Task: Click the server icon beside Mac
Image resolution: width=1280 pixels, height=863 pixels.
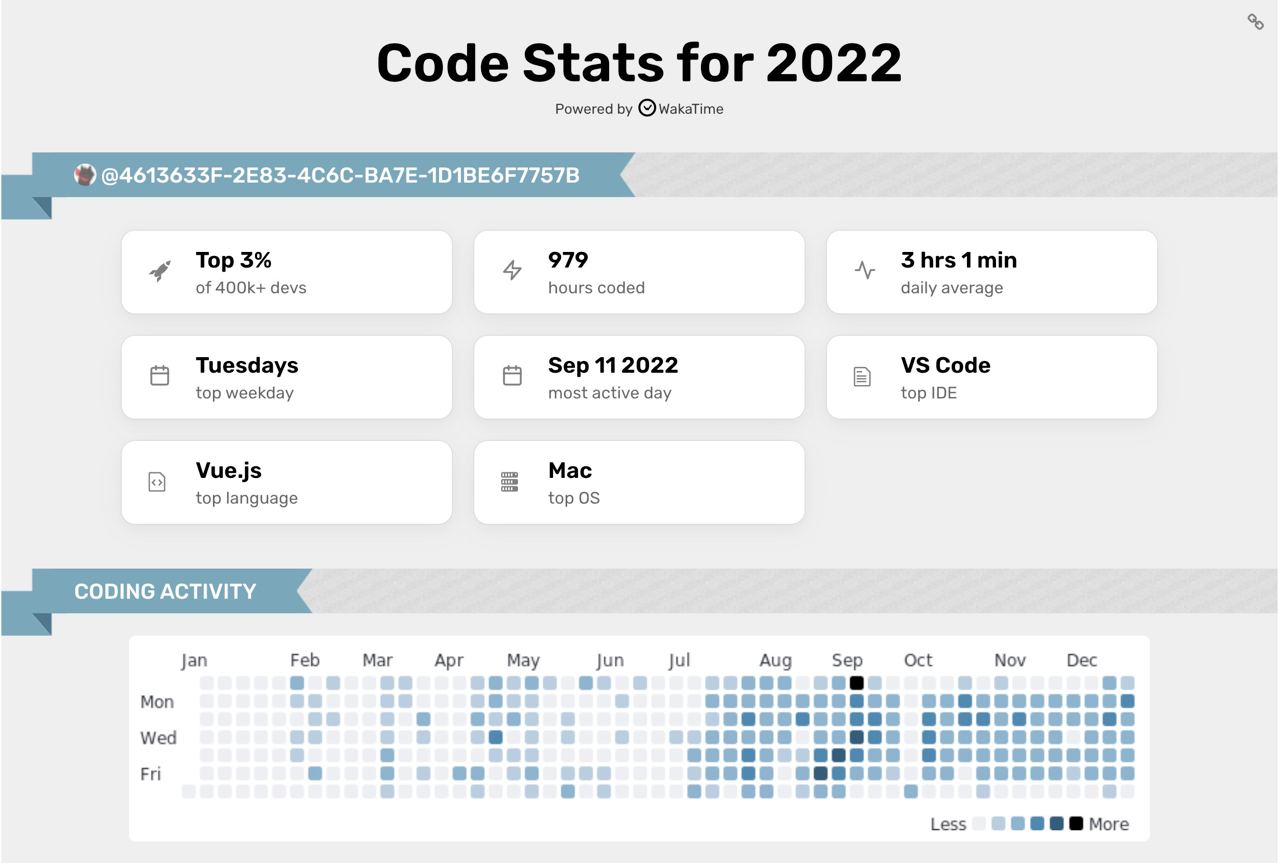Action: 510,482
